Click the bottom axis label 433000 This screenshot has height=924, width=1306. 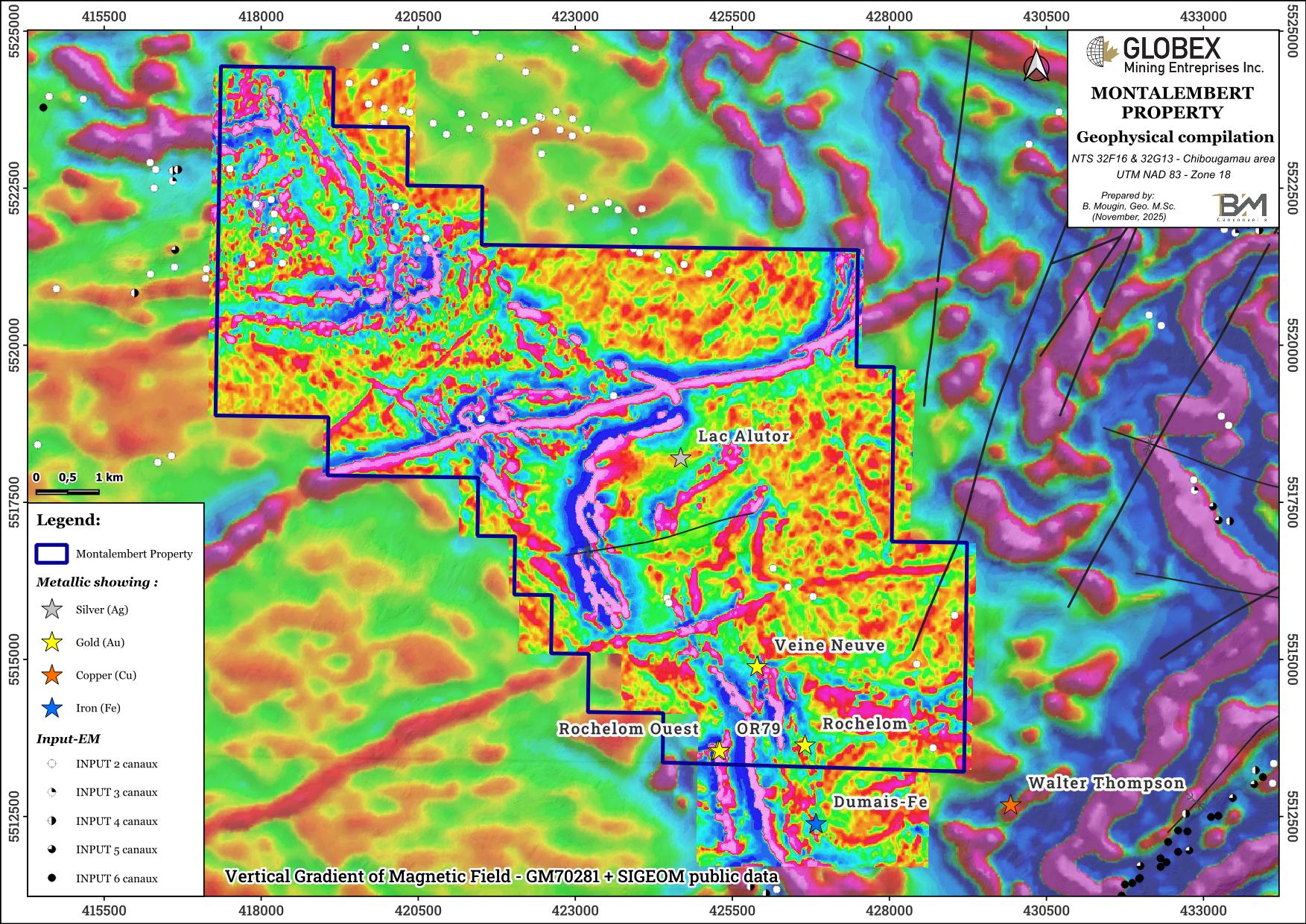pos(1204,911)
